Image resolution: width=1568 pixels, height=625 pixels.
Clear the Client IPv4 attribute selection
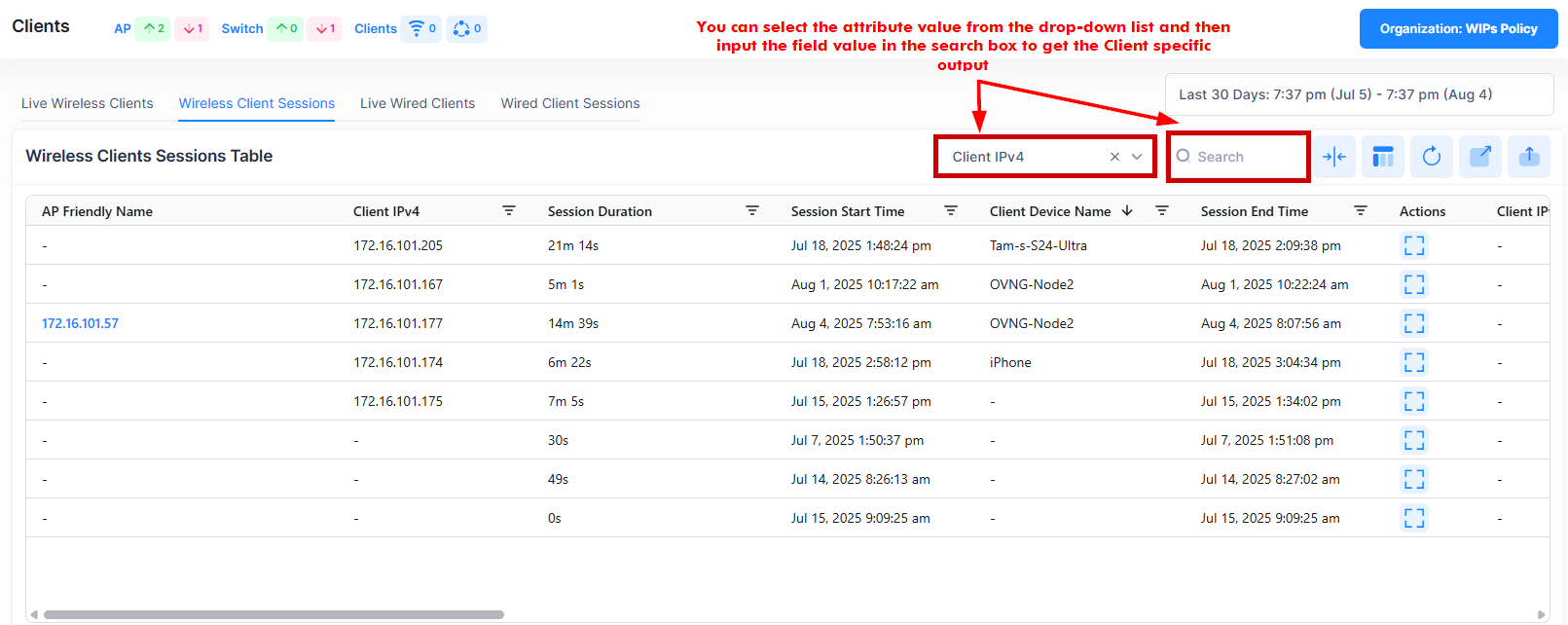tap(1114, 157)
